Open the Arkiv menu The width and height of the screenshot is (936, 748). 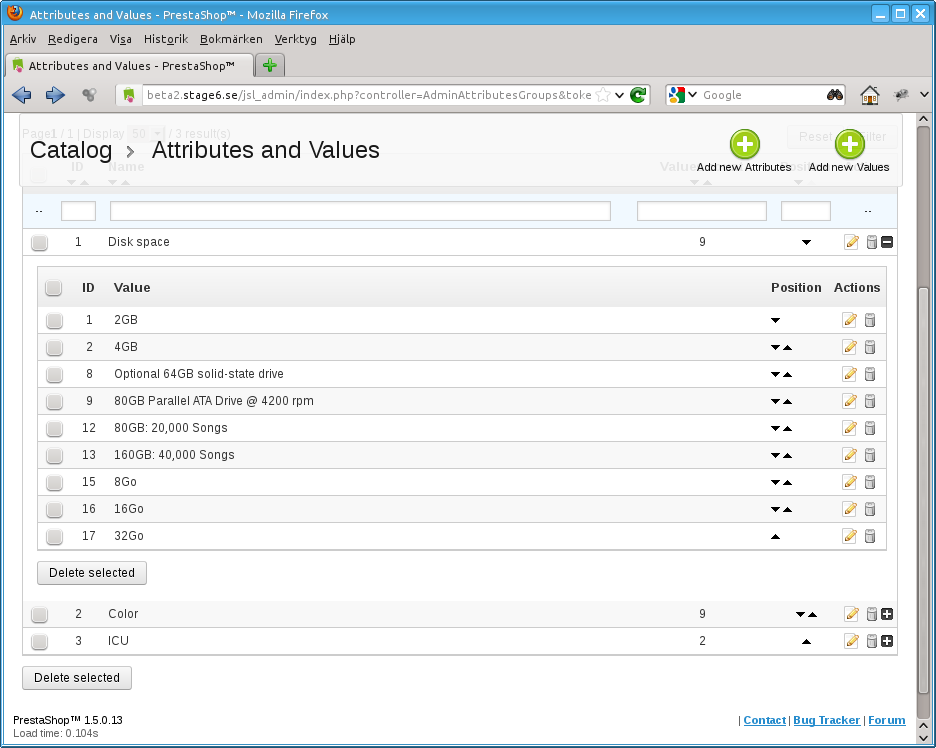pos(23,39)
